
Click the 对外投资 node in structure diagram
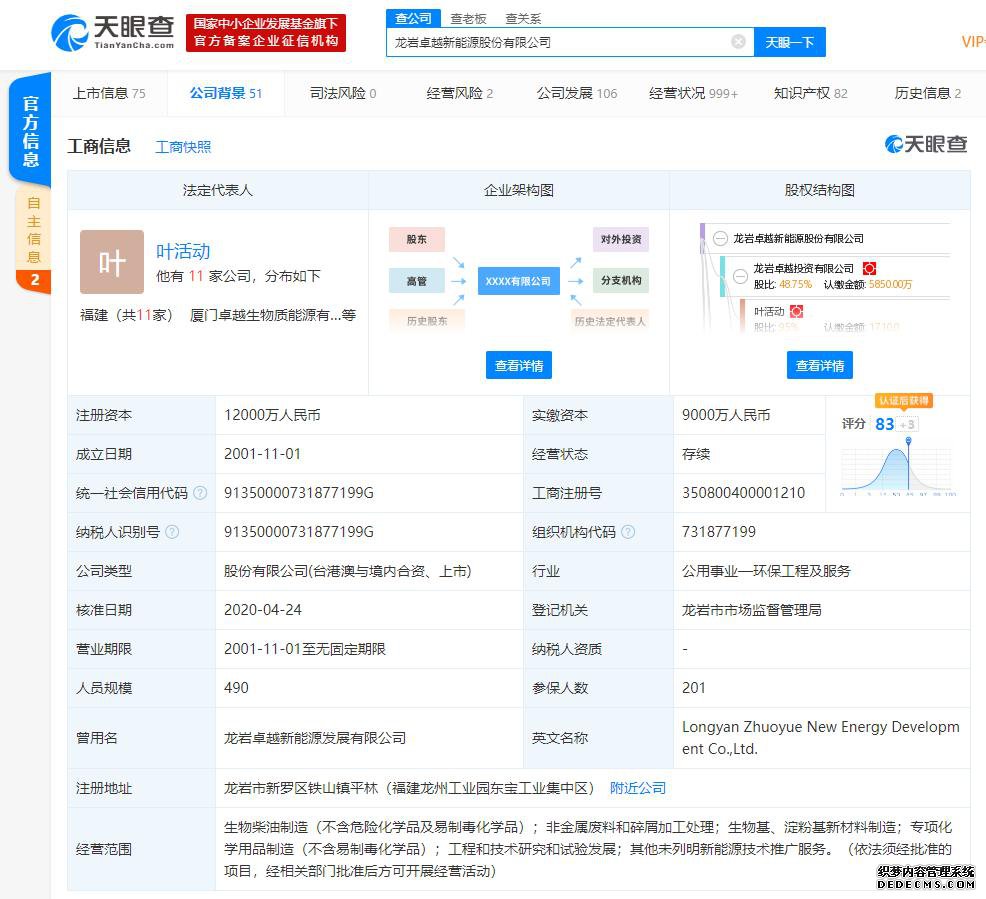pos(621,239)
